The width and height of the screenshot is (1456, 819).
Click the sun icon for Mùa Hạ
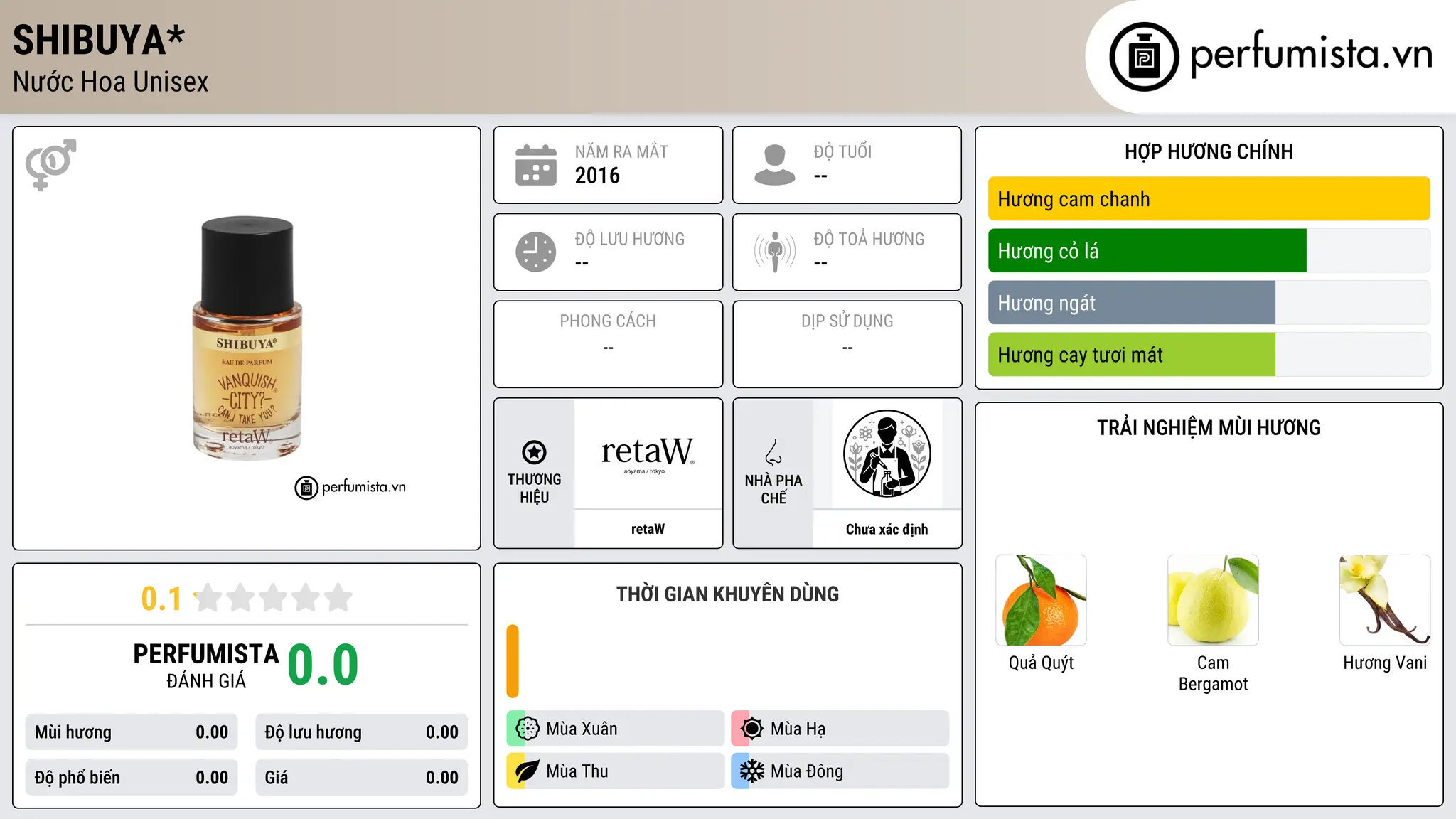pos(752,729)
